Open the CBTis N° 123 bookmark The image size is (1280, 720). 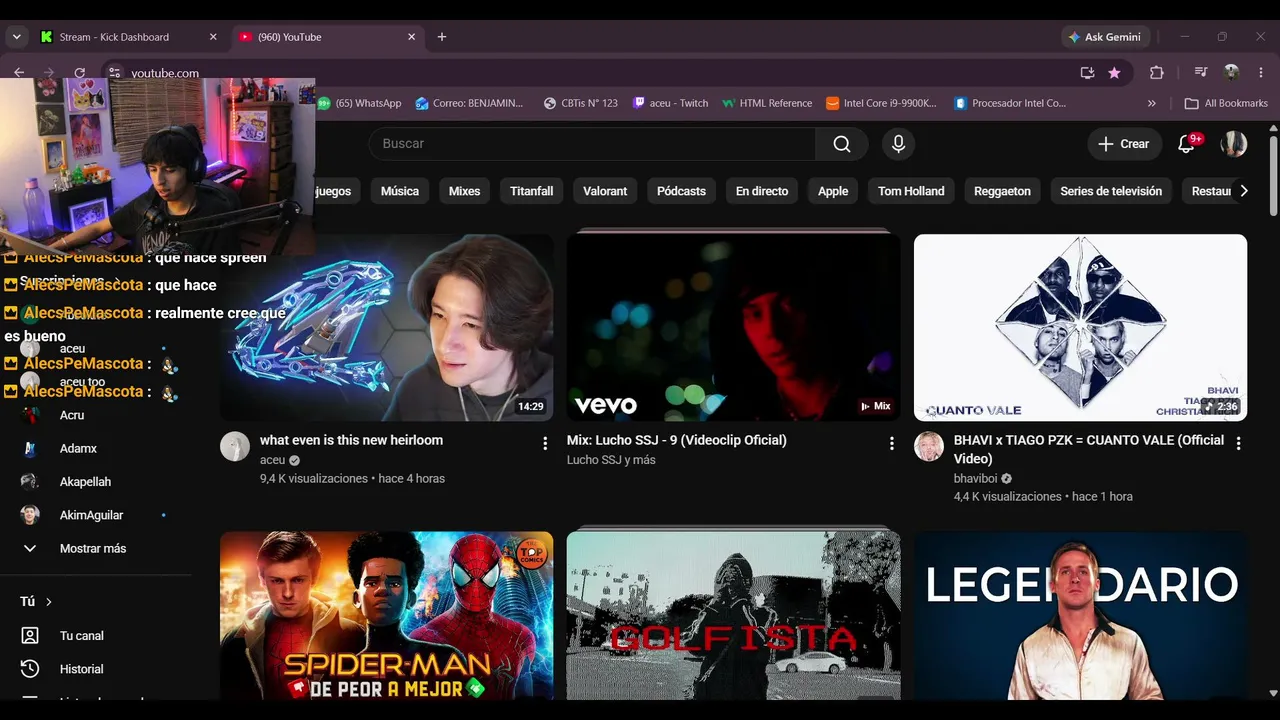pos(580,103)
